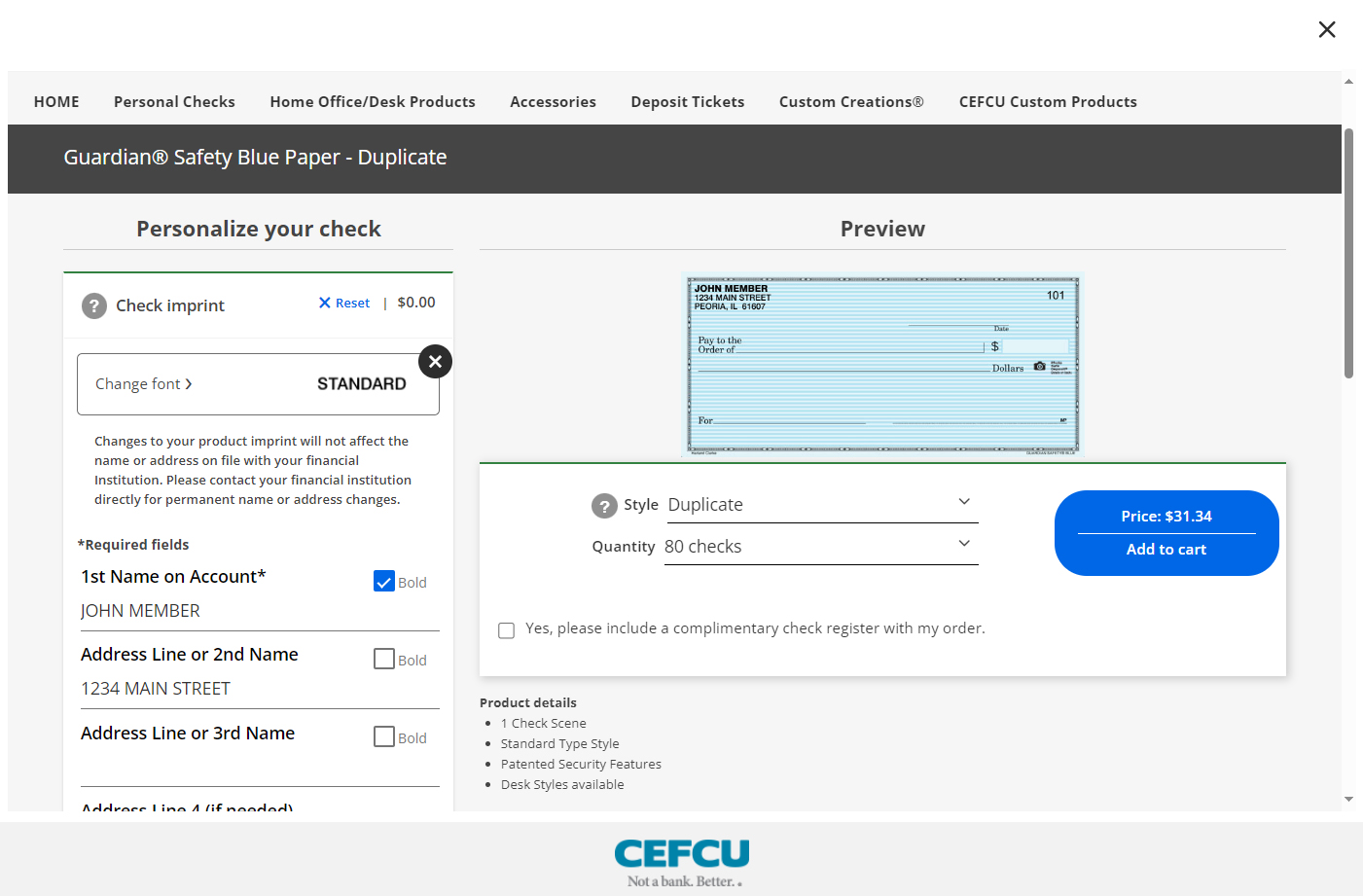This screenshot has height=896, width=1363.
Task: Open Home Office/Desk Products menu
Action: click(373, 101)
